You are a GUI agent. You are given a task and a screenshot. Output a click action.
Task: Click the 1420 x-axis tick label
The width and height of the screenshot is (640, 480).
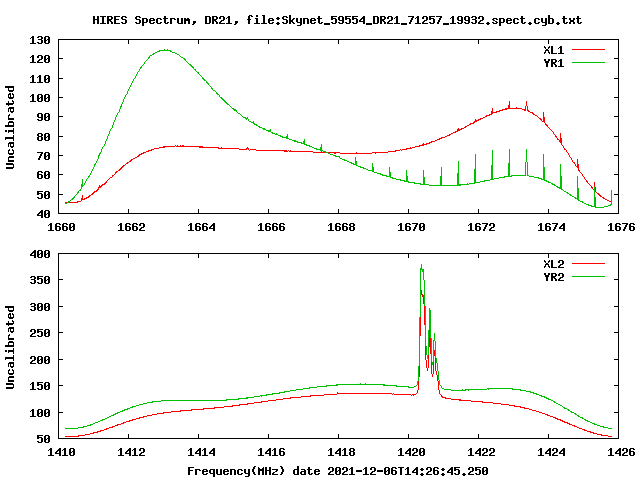(x=411, y=452)
